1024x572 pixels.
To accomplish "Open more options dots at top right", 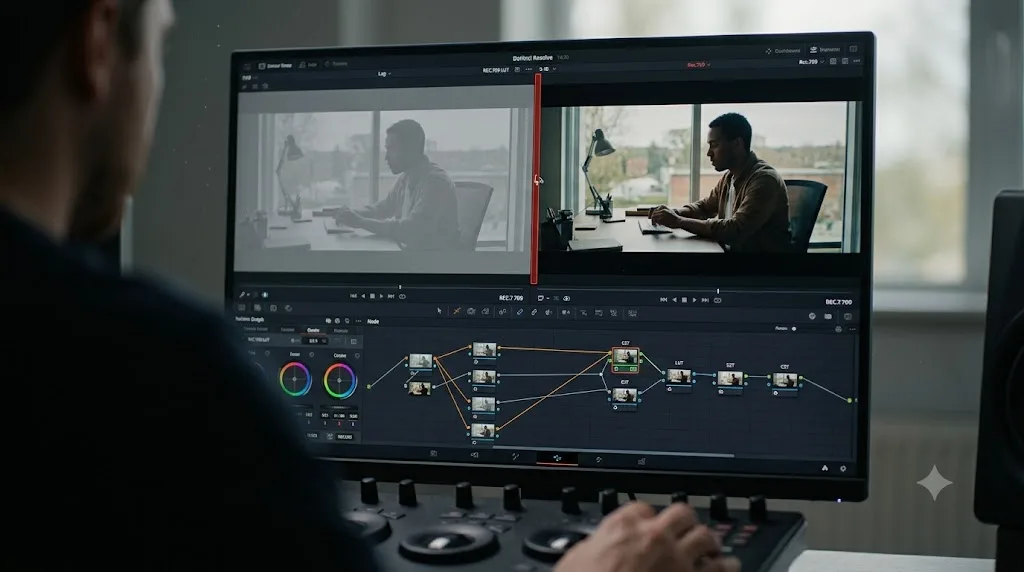I will 857,61.
